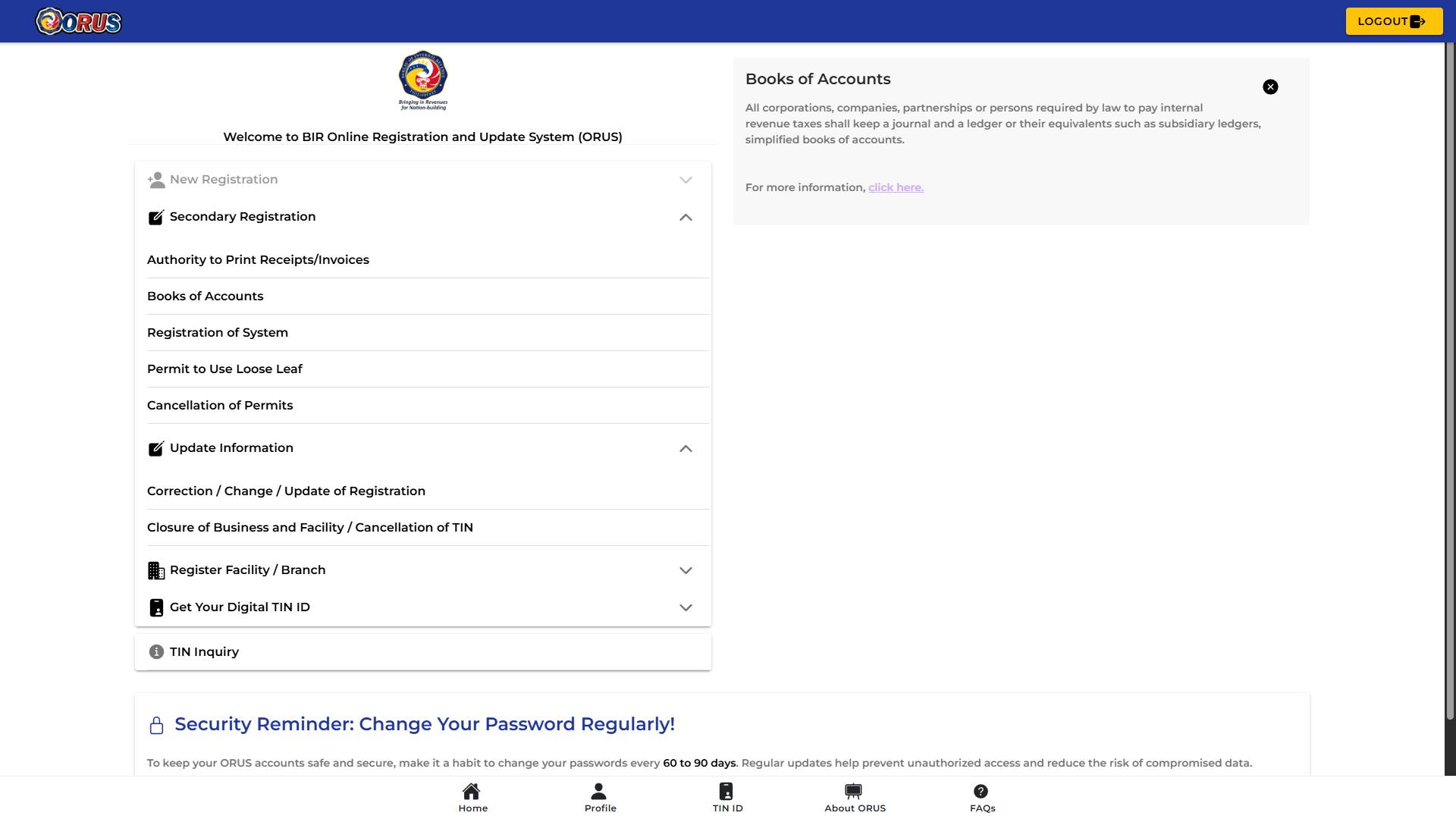Screen dimensions: 1456x819
Task: Open Home from bottom navigation
Action: (x=472, y=798)
